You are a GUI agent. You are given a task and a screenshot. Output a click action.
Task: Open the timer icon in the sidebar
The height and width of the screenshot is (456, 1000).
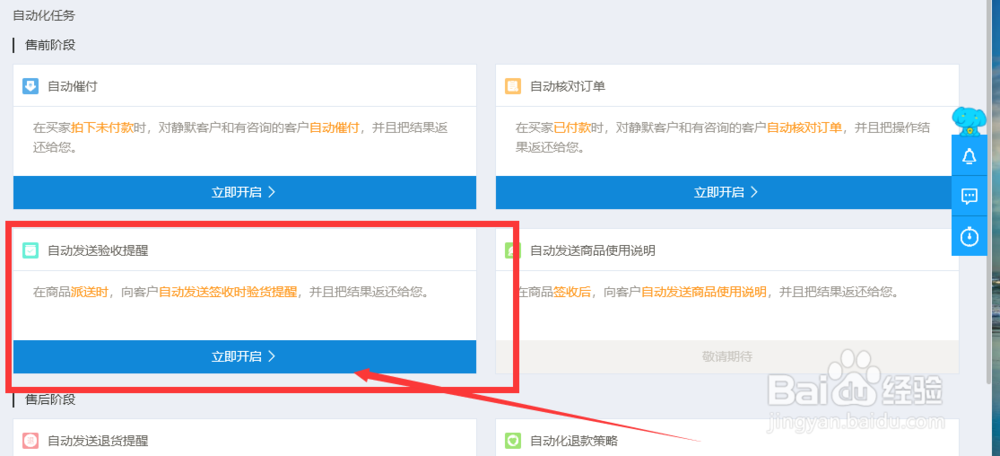969,236
